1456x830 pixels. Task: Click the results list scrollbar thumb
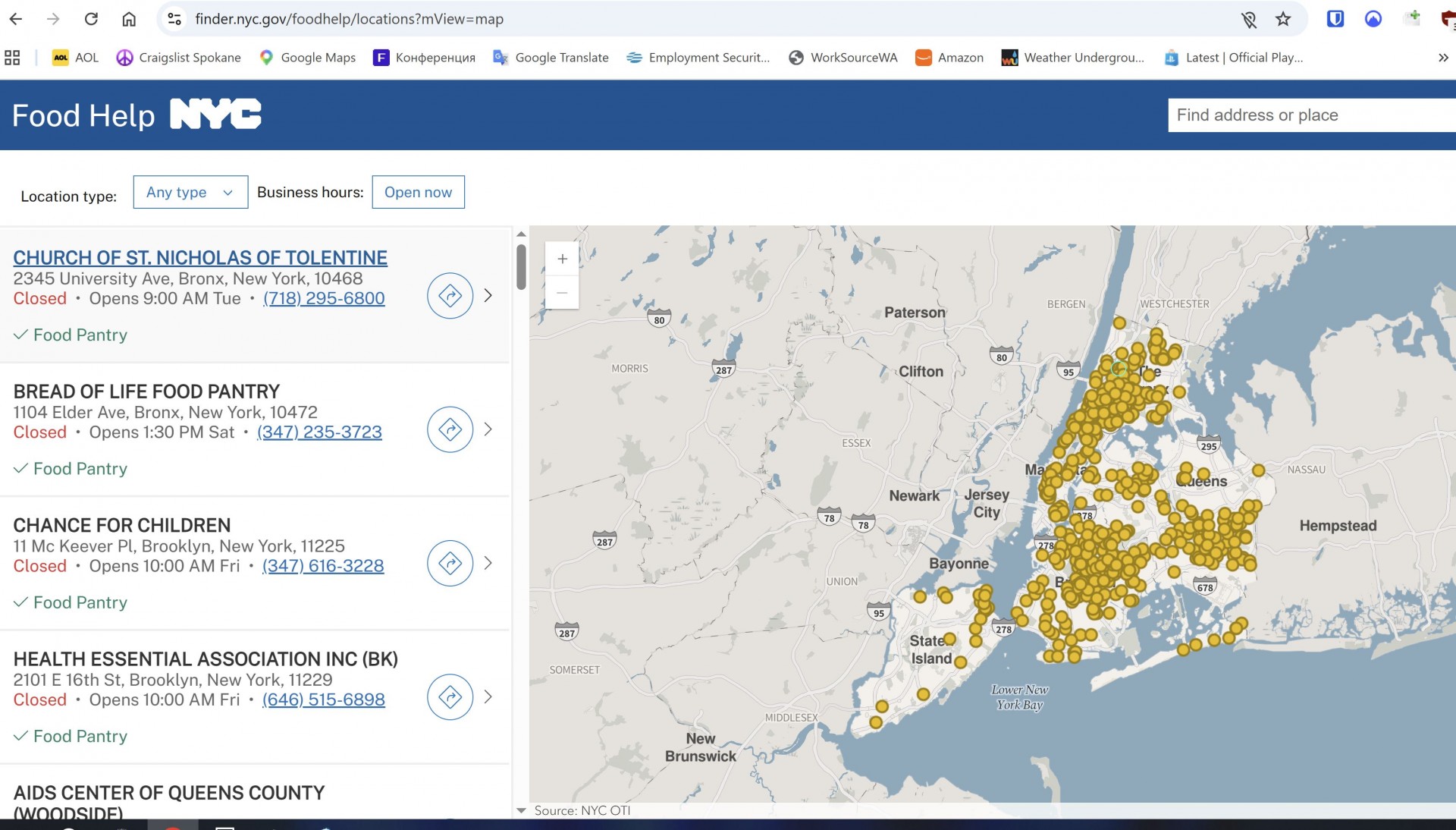click(x=521, y=266)
